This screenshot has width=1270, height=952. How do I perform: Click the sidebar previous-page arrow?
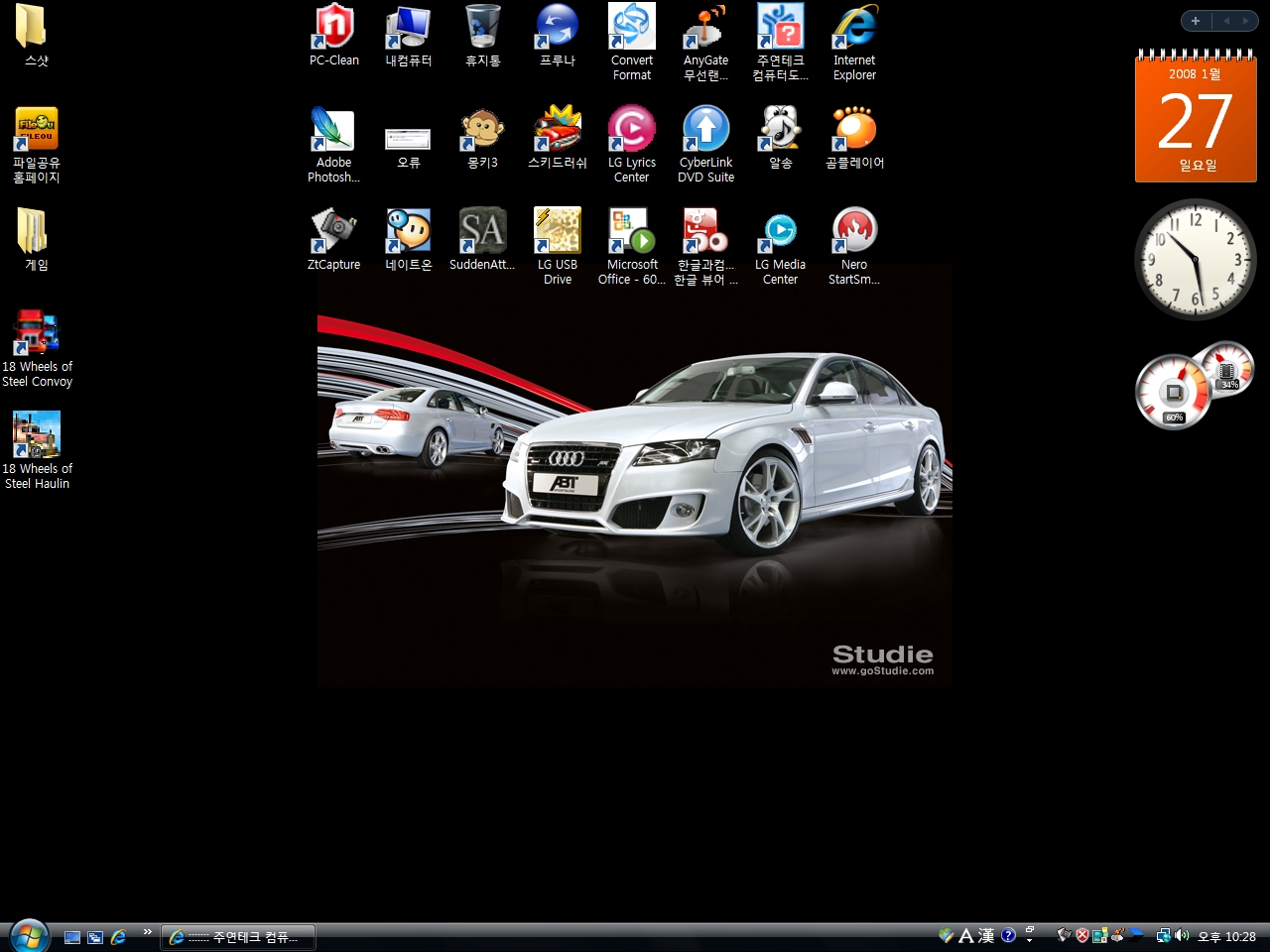click(1226, 21)
